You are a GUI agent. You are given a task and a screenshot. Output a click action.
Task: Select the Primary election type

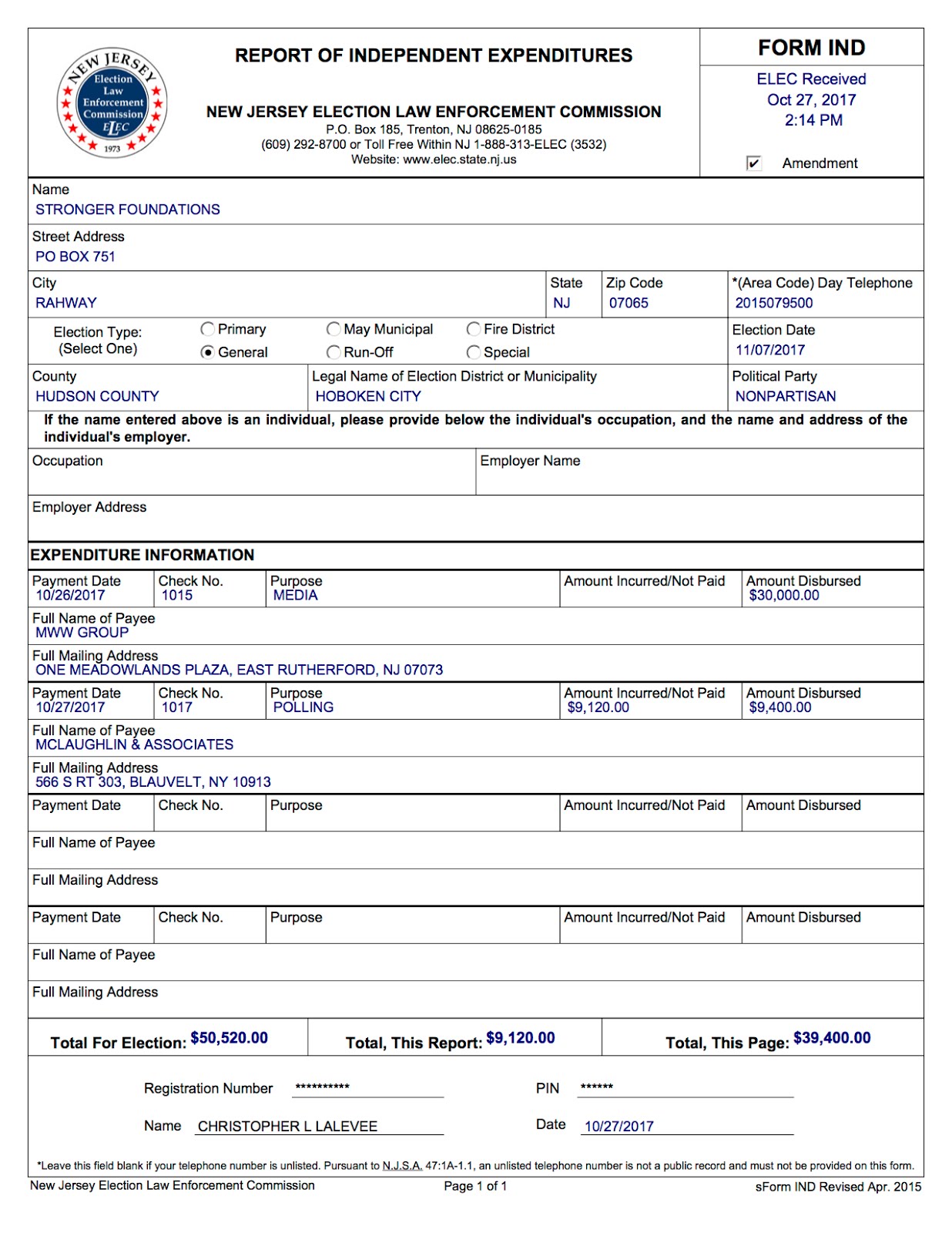[x=207, y=330]
